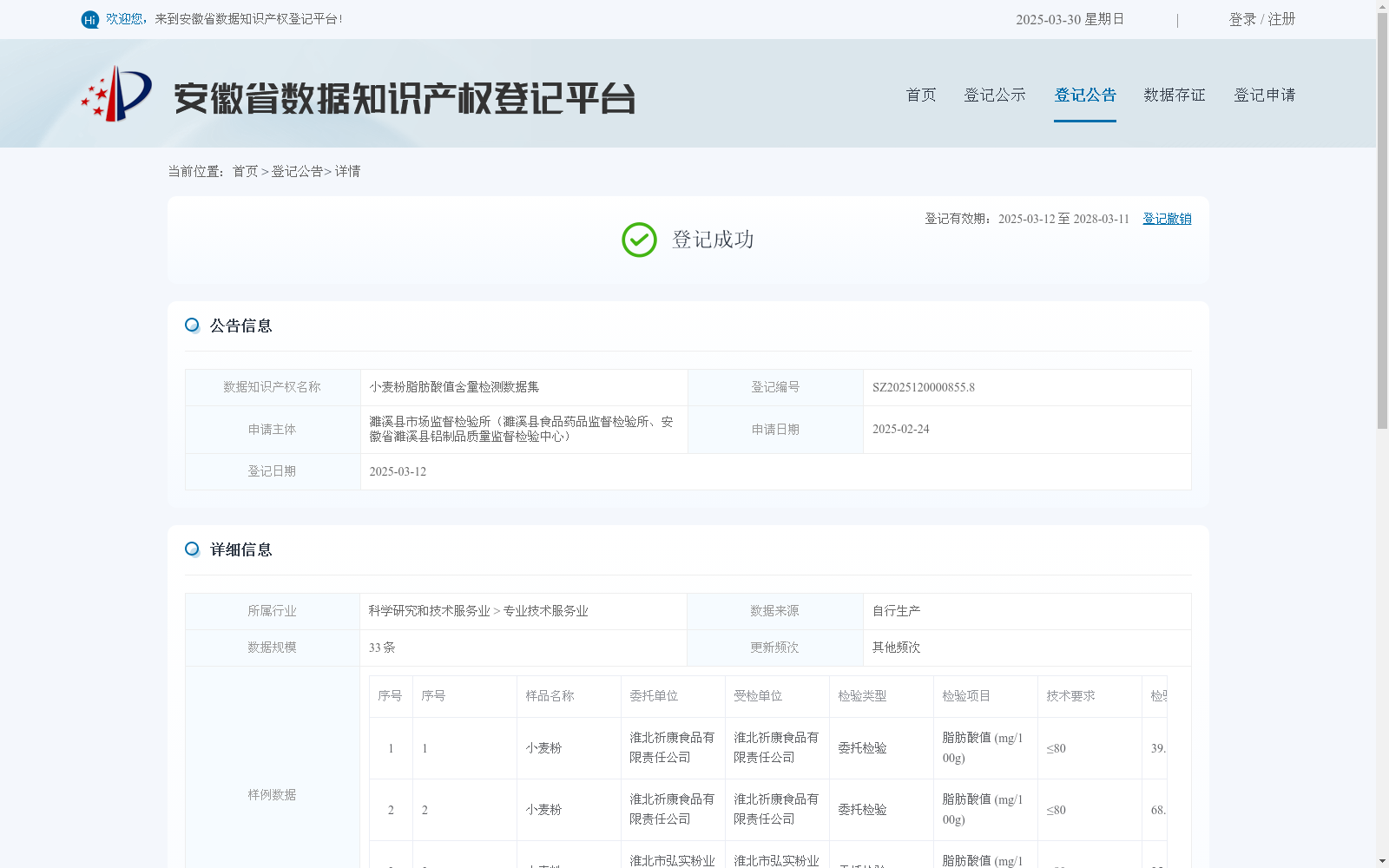Click the page vertical scrollbar thumb

tap(1382, 221)
